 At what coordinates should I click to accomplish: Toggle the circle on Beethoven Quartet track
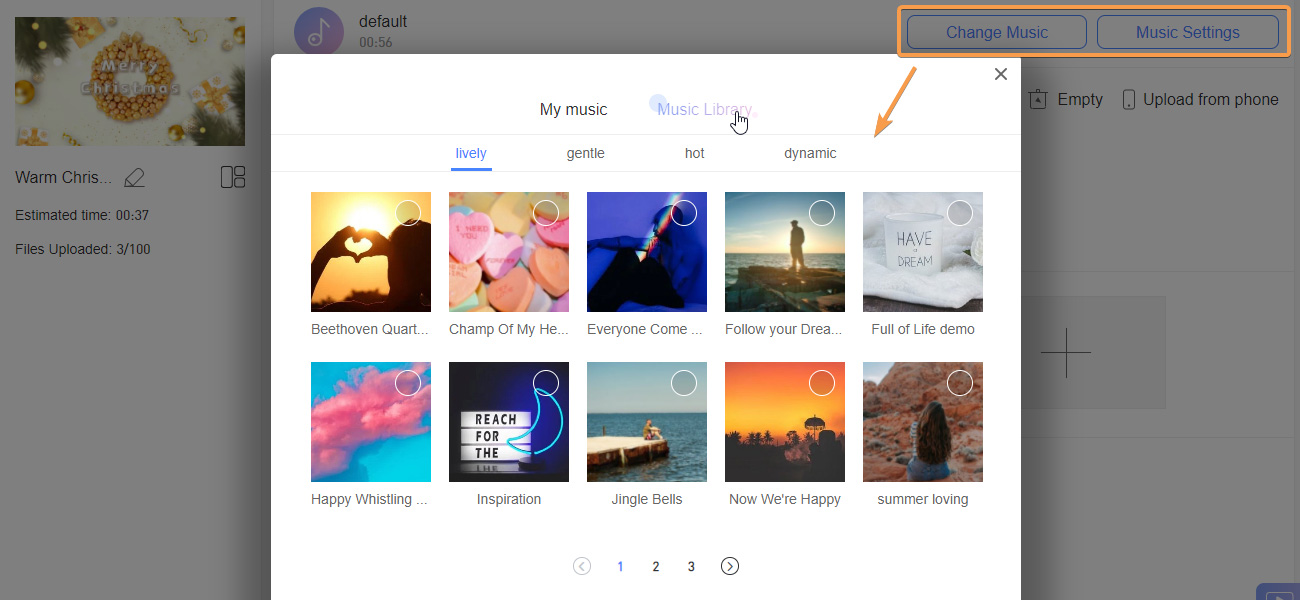click(x=407, y=213)
